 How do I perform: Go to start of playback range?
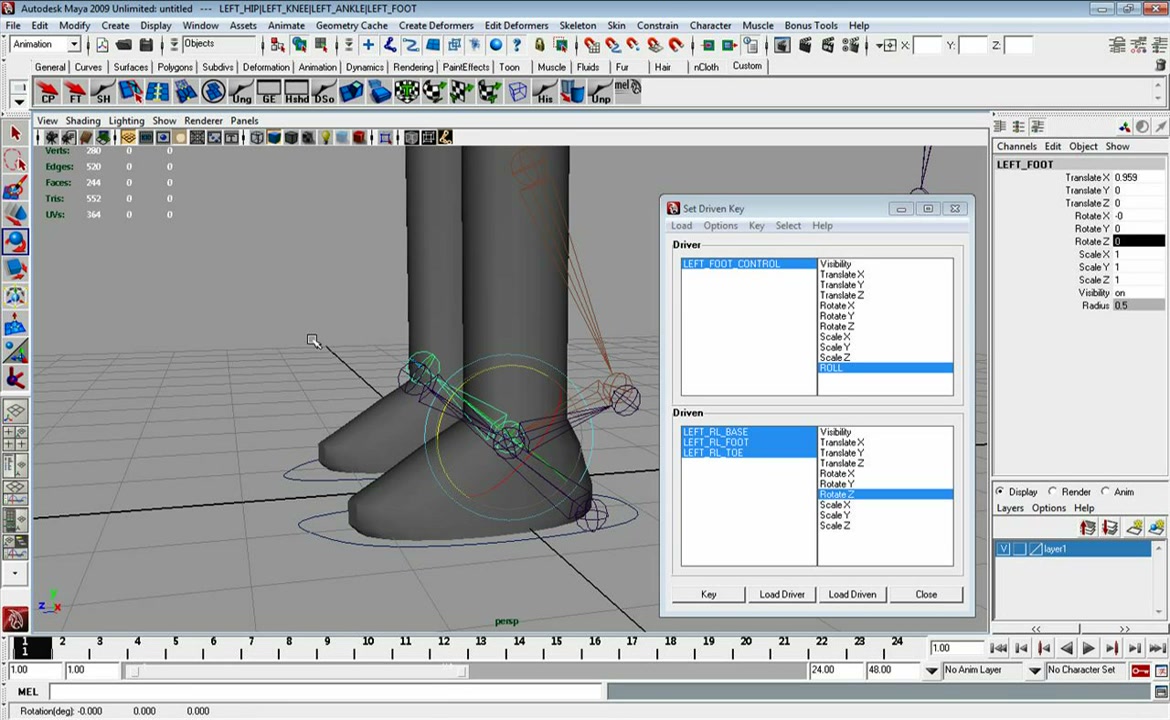click(x=998, y=648)
